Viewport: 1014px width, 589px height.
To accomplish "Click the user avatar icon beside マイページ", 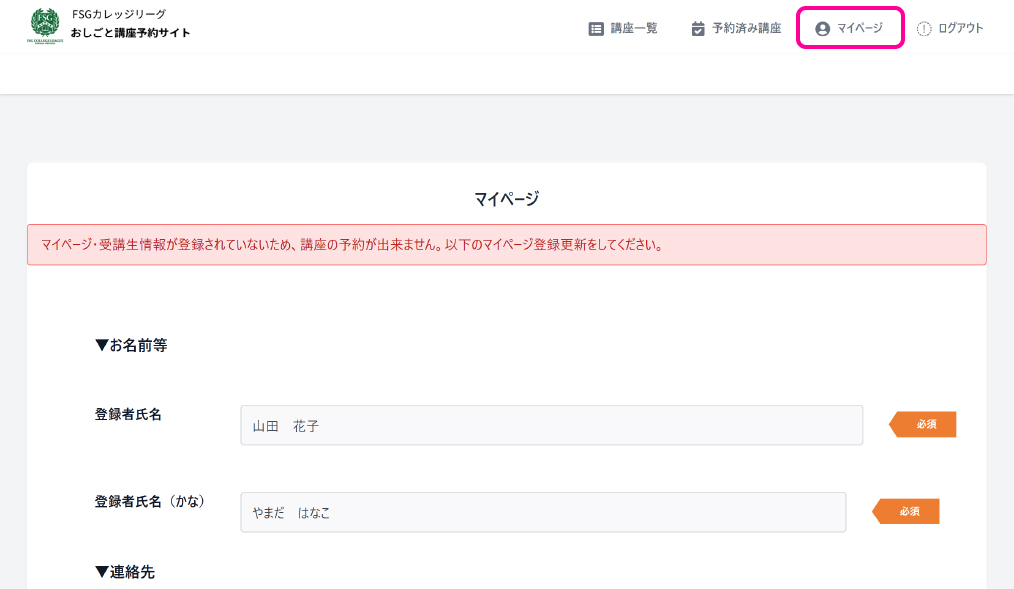I will coord(823,29).
